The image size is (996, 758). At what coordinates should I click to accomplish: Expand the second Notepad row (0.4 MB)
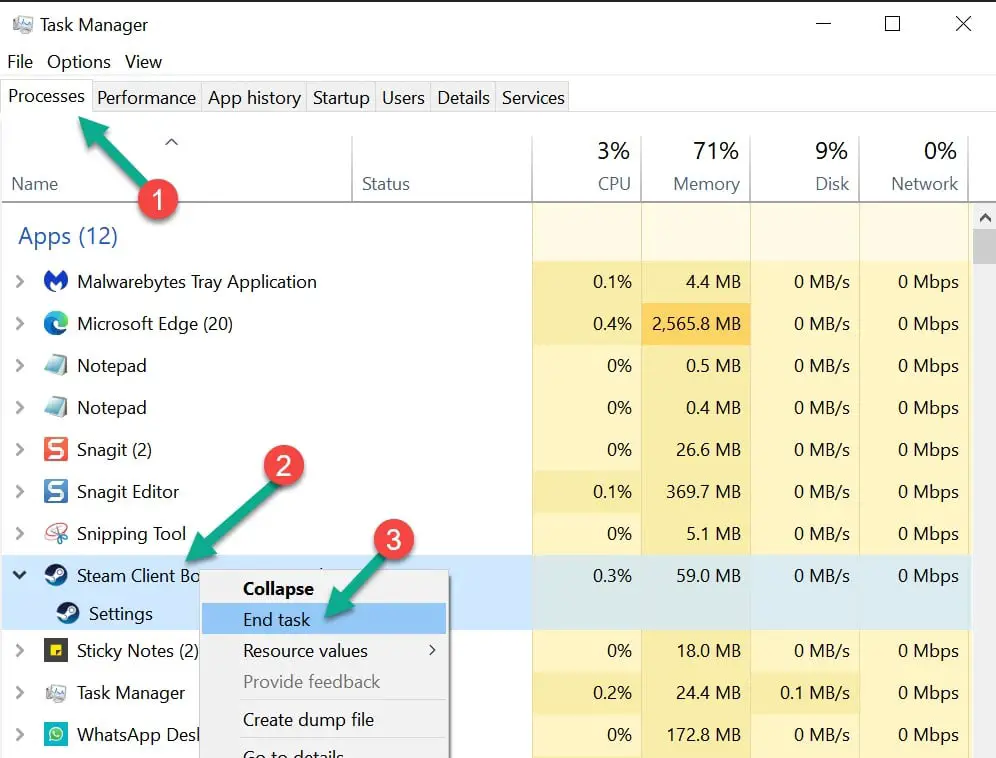coord(20,407)
